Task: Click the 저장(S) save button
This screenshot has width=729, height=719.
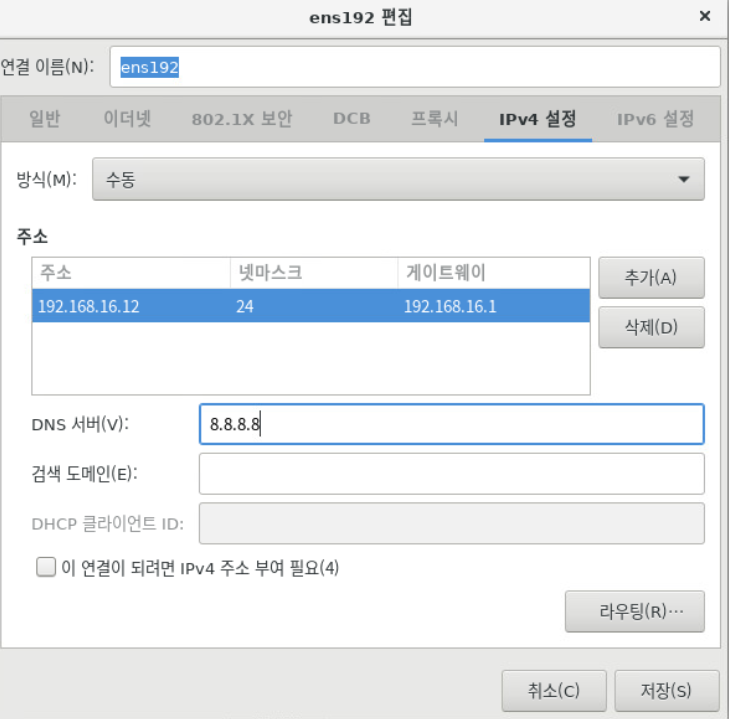Action: click(666, 691)
